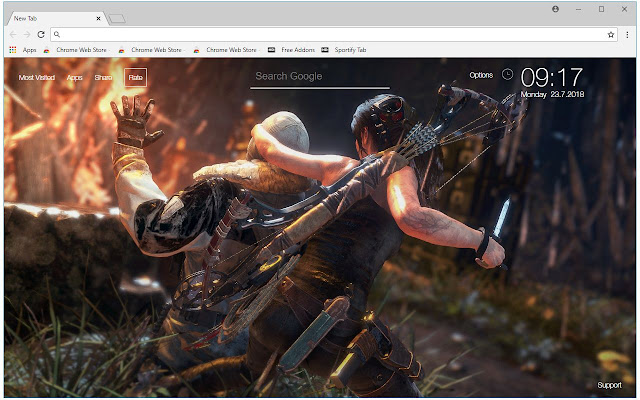Open the Most Visited menu
The height and width of the screenshot is (400, 640).
pos(37,77)
